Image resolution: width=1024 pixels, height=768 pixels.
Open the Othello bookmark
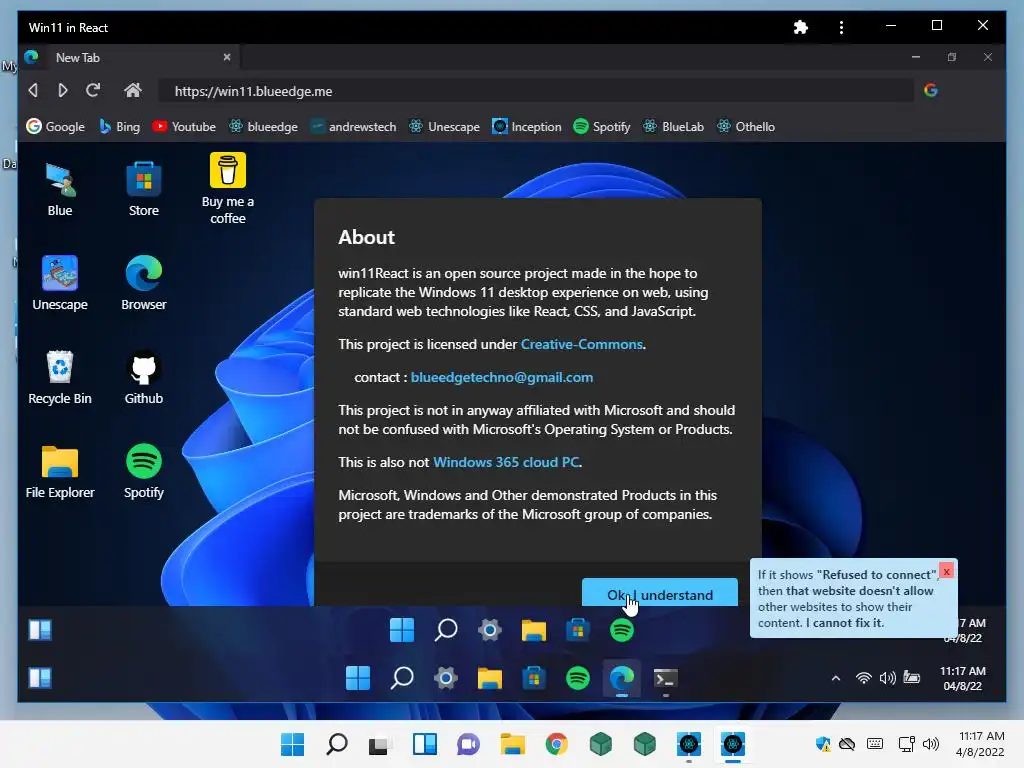click(745, 127)
